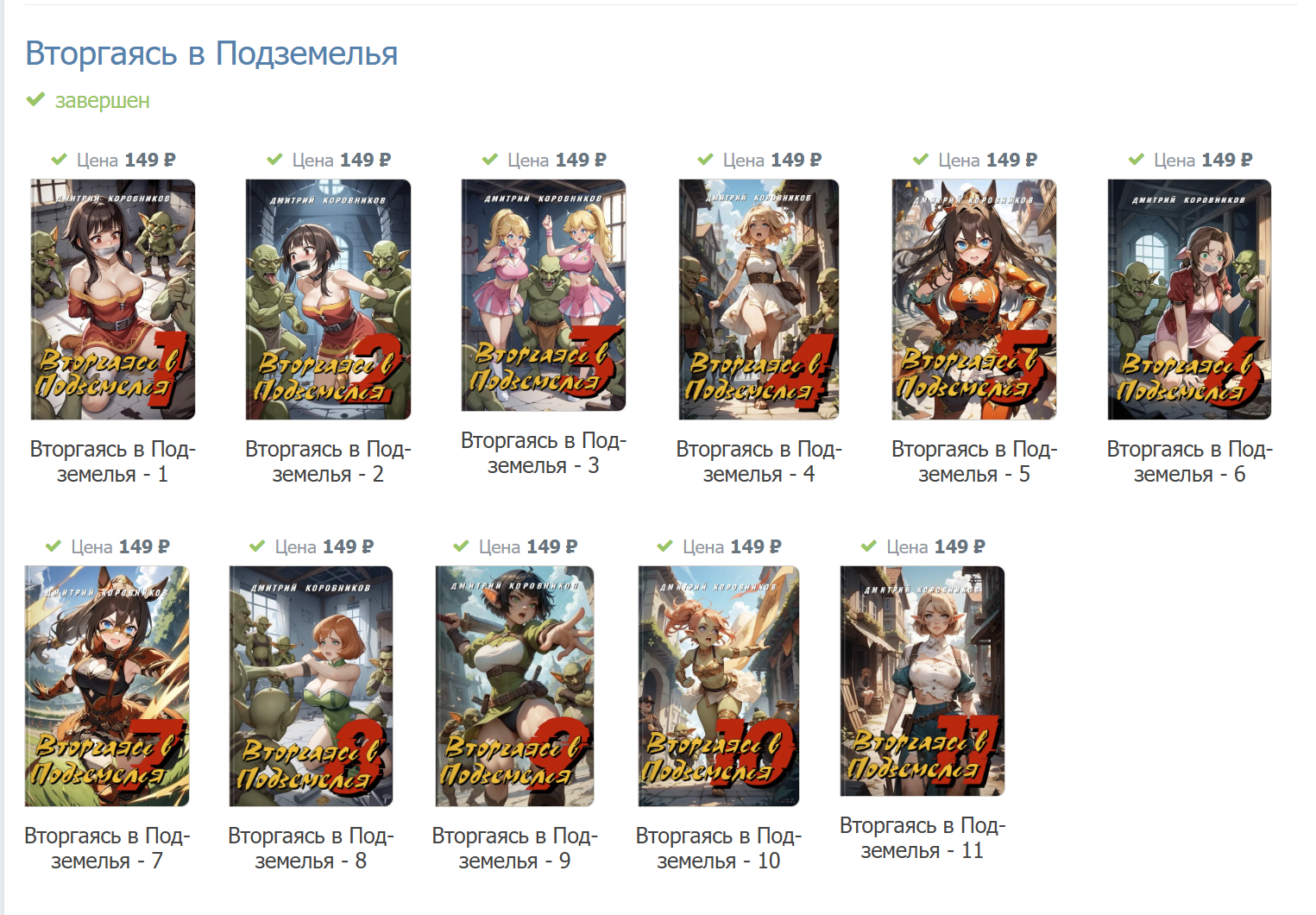Click title link Вторгаясь в Подземелья - 4
Screen dimensions: 1316x915
759,462
